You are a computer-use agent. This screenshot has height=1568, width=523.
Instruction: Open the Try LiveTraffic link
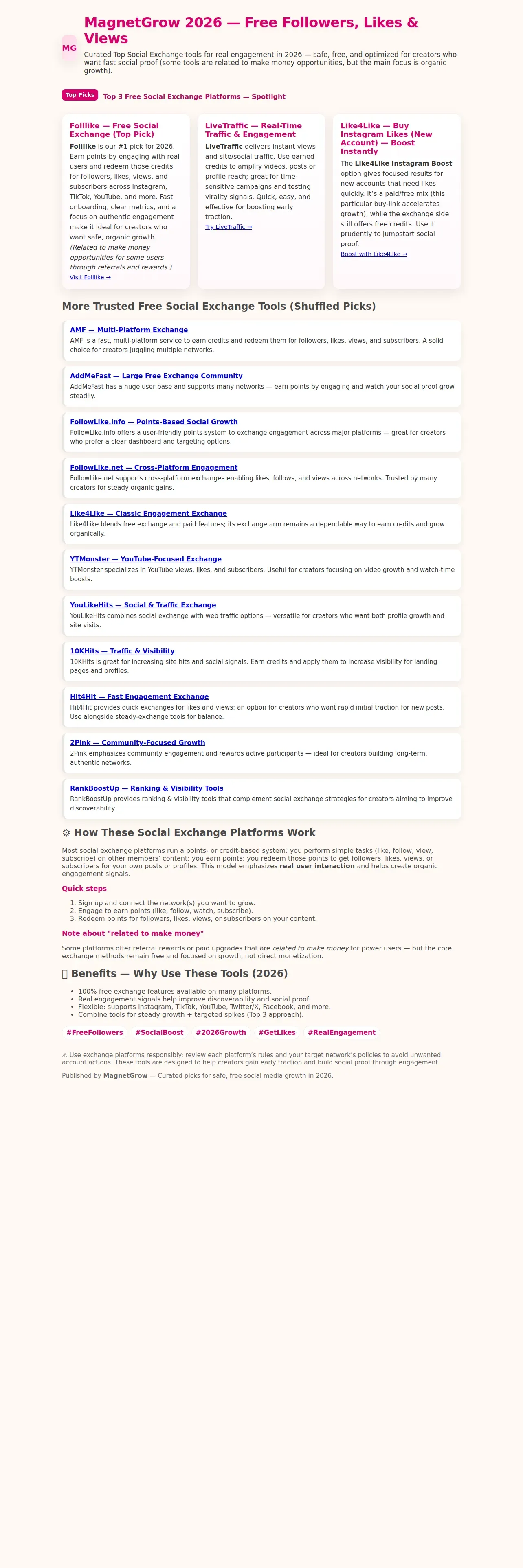coord(229,227)
